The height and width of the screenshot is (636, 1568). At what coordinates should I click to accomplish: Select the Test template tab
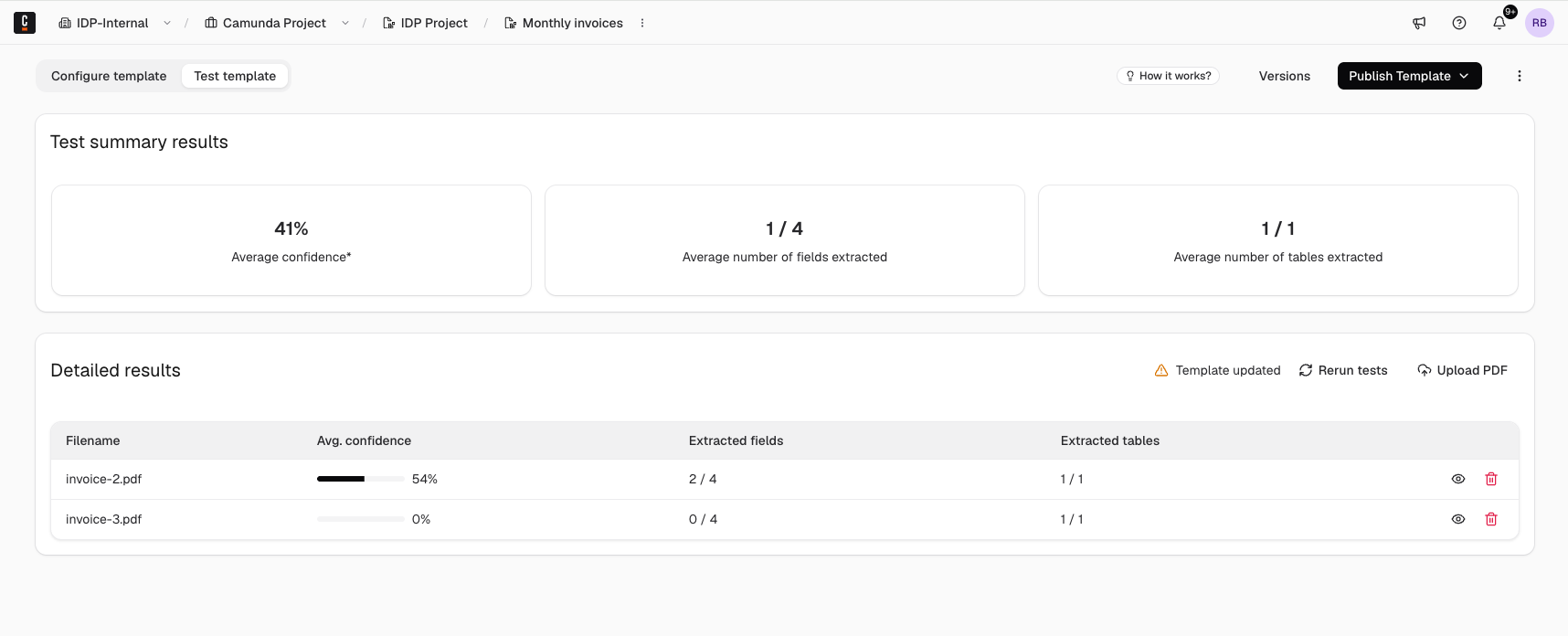[x=235, y=76]
